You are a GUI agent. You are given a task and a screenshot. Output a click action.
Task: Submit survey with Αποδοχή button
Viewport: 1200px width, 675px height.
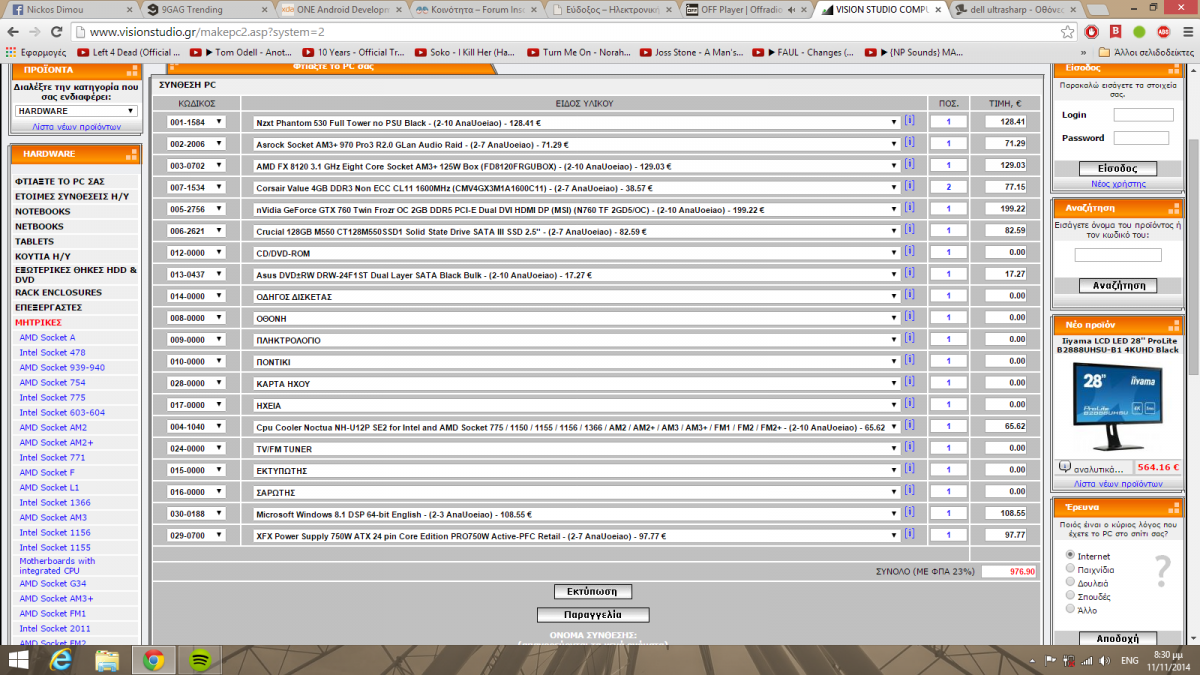pos(1118,638)
